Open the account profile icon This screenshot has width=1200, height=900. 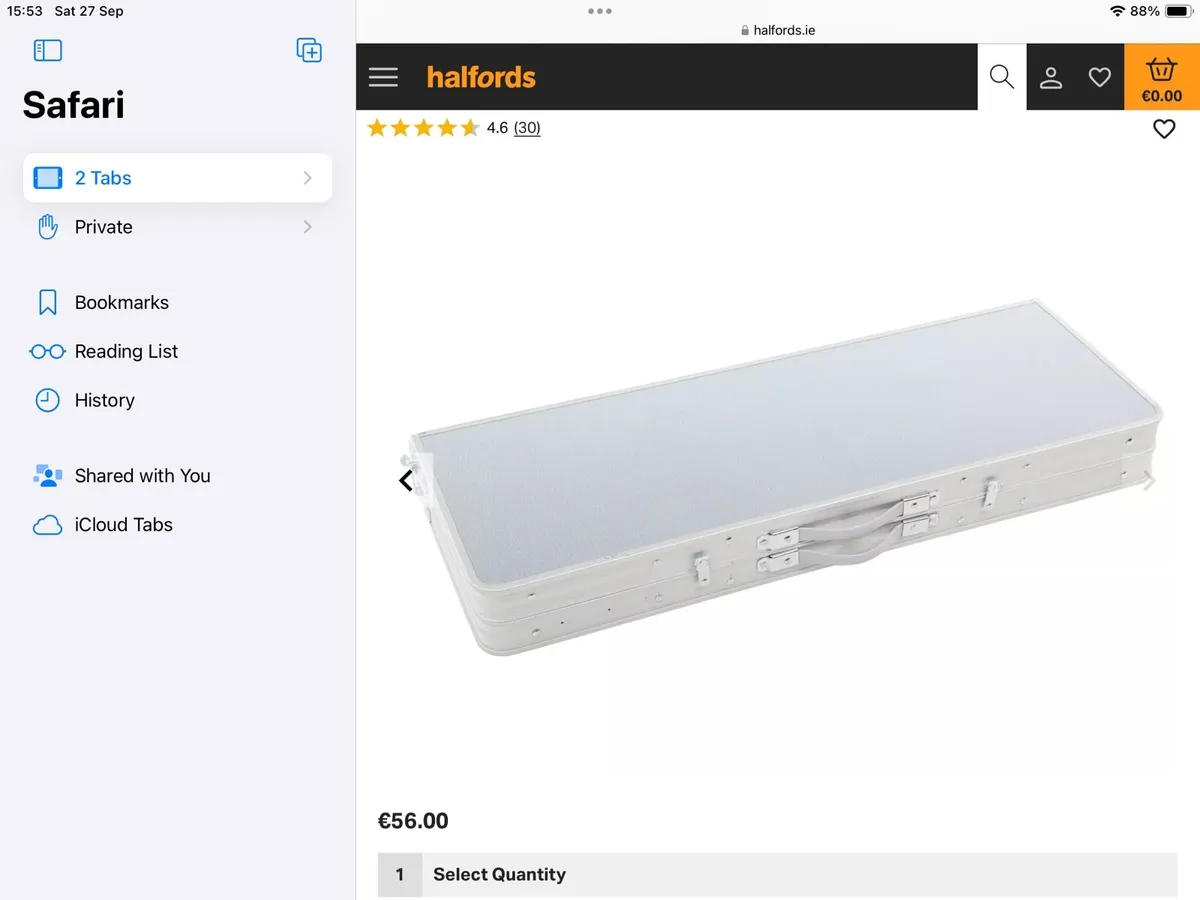1050,77
